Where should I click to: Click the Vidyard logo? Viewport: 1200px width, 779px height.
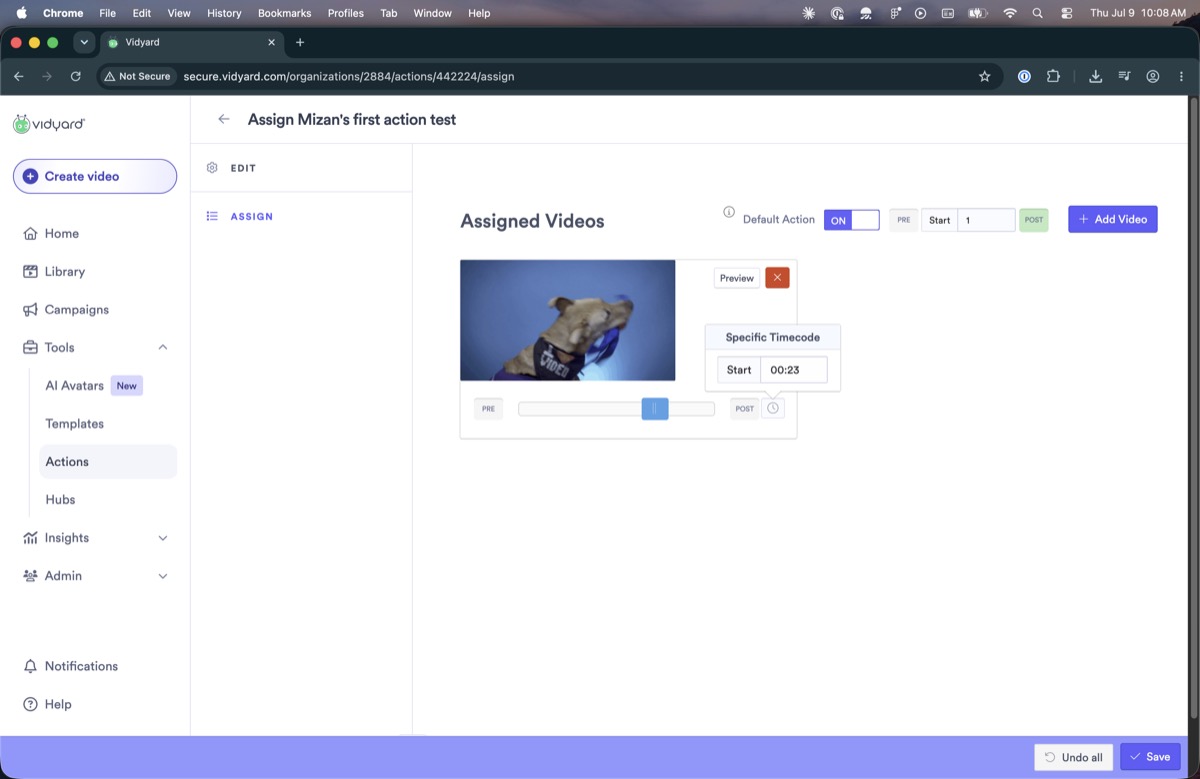click(x=49, y=124)
